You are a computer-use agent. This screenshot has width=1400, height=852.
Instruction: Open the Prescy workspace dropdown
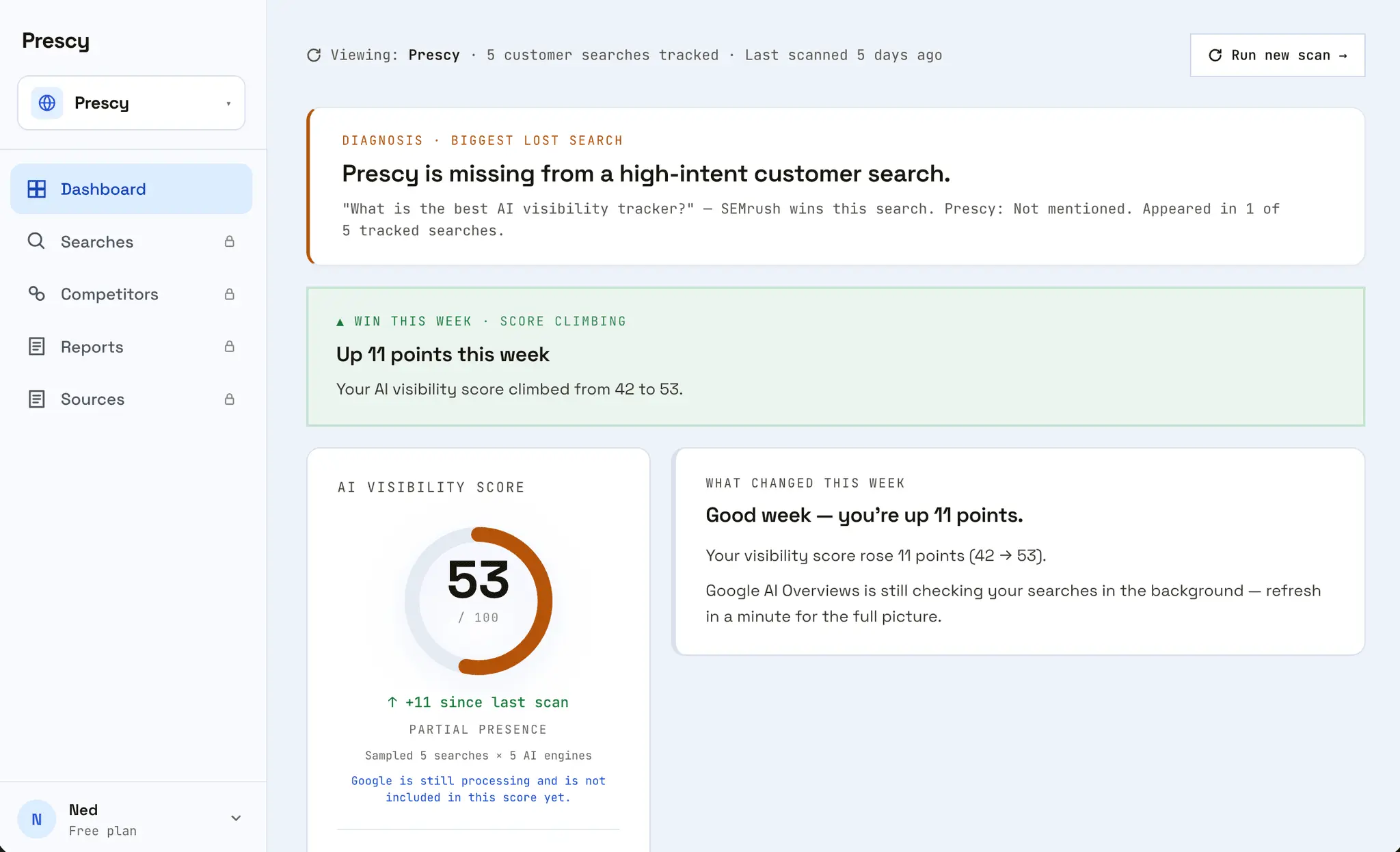point(131,103)
